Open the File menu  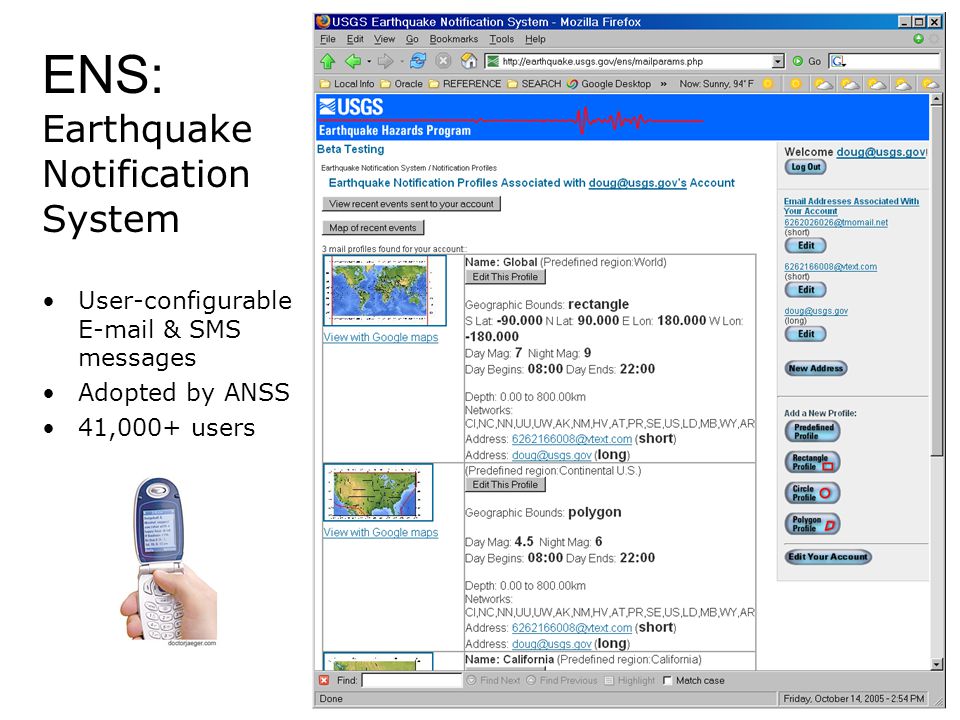coord(328,39)
